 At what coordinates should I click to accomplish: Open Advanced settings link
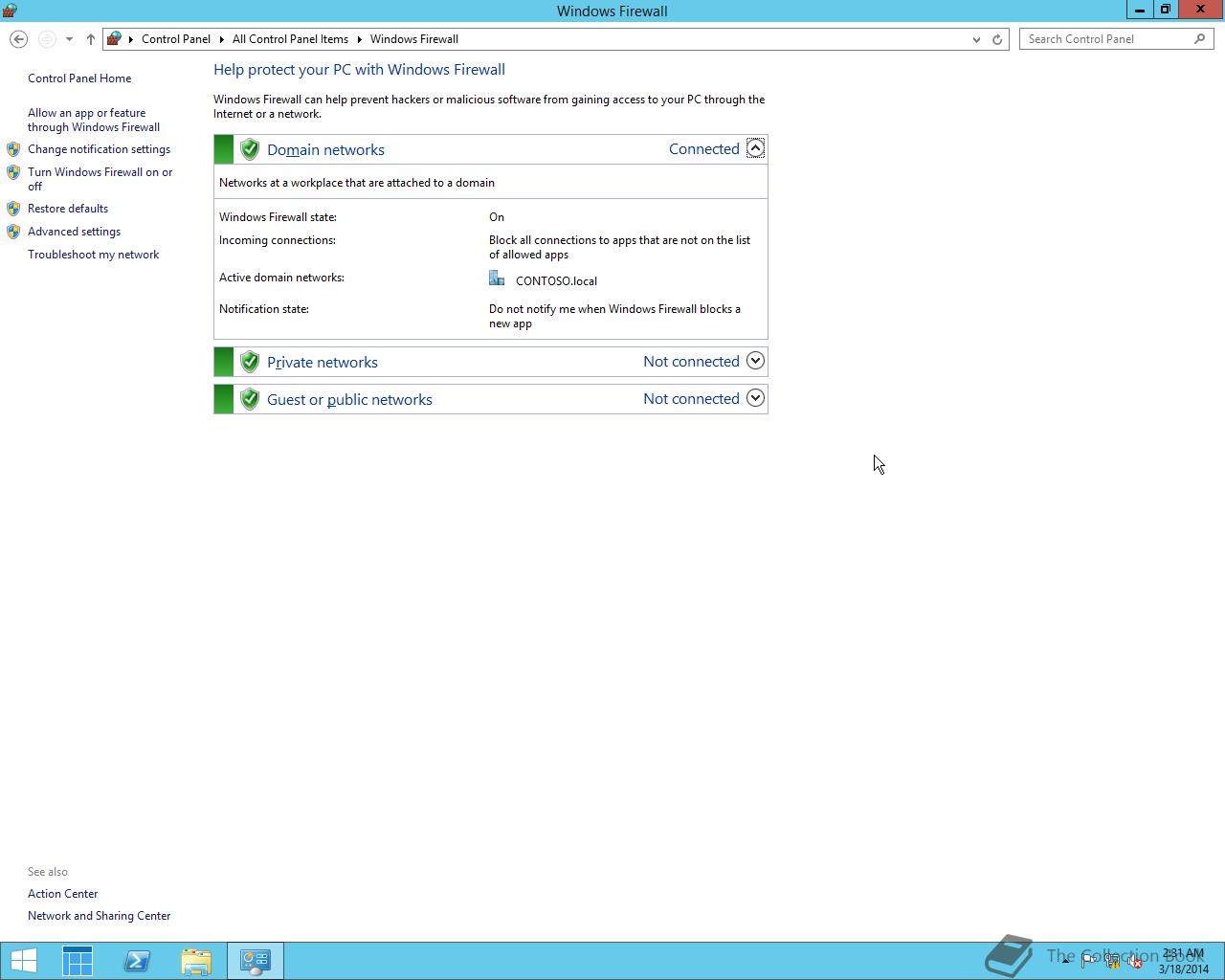click(x=74, y=232)
